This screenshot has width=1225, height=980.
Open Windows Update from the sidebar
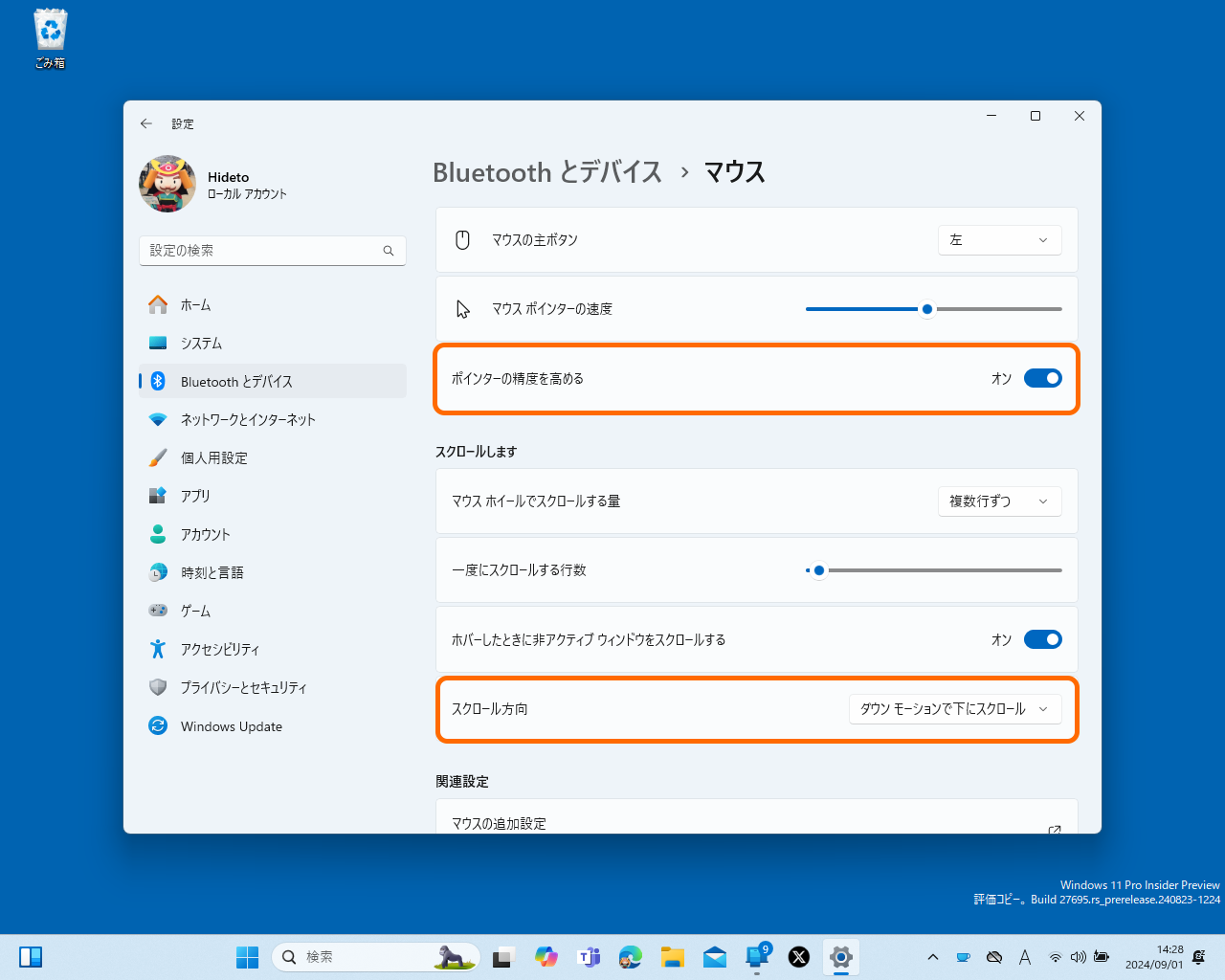(x=232, y=725)
